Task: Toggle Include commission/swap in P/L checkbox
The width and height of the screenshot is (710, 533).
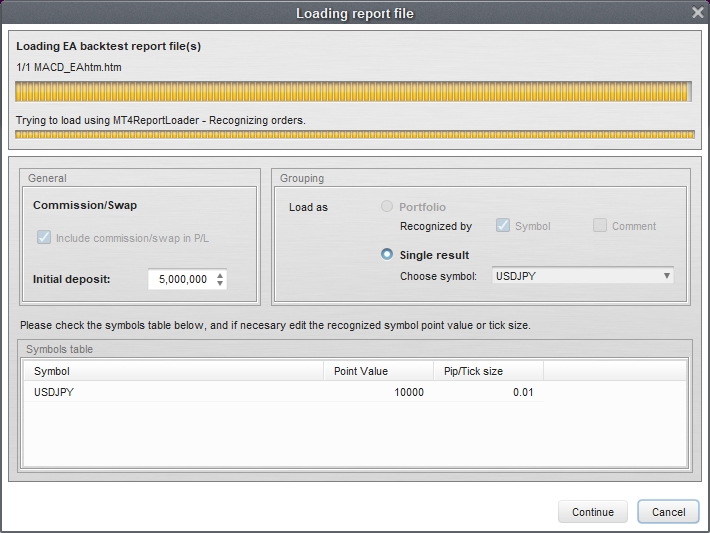Action: pos(44,239)
